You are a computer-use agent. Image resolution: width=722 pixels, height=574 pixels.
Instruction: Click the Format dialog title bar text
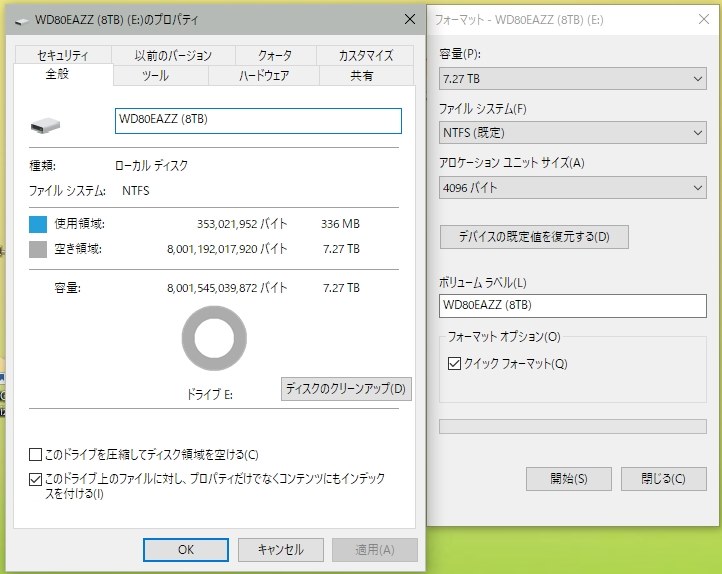[519, 20]
